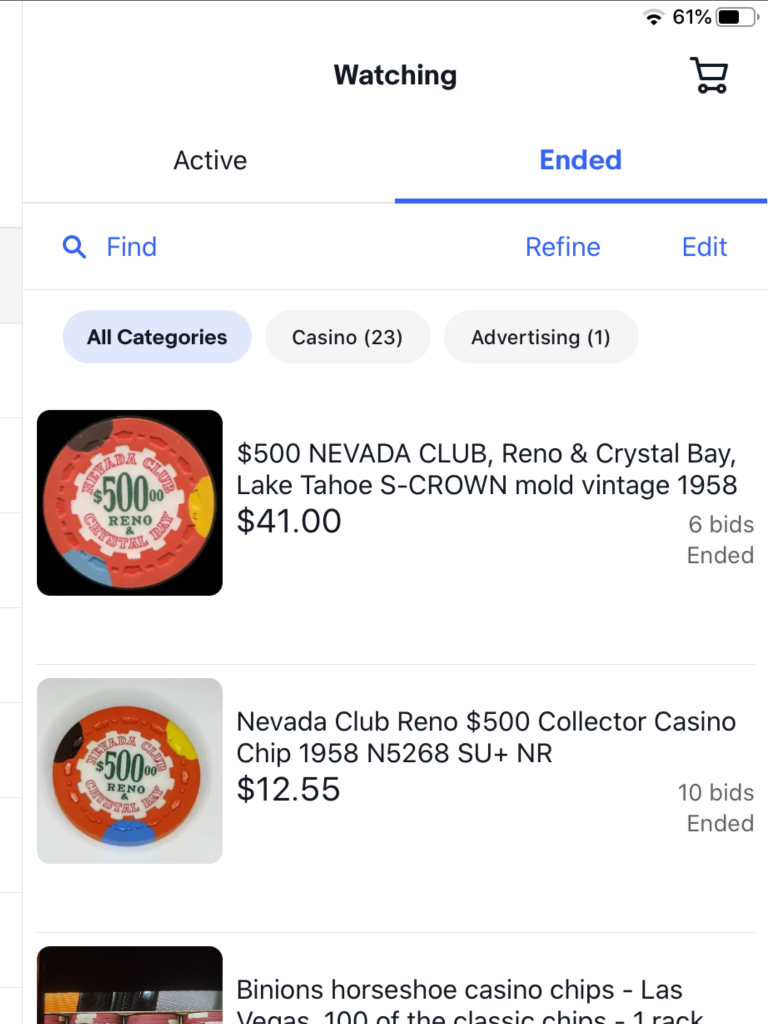Filter by Casino (23) category
The width and height of the screenshot is (768, 1024).
click(x=347, y=337)
